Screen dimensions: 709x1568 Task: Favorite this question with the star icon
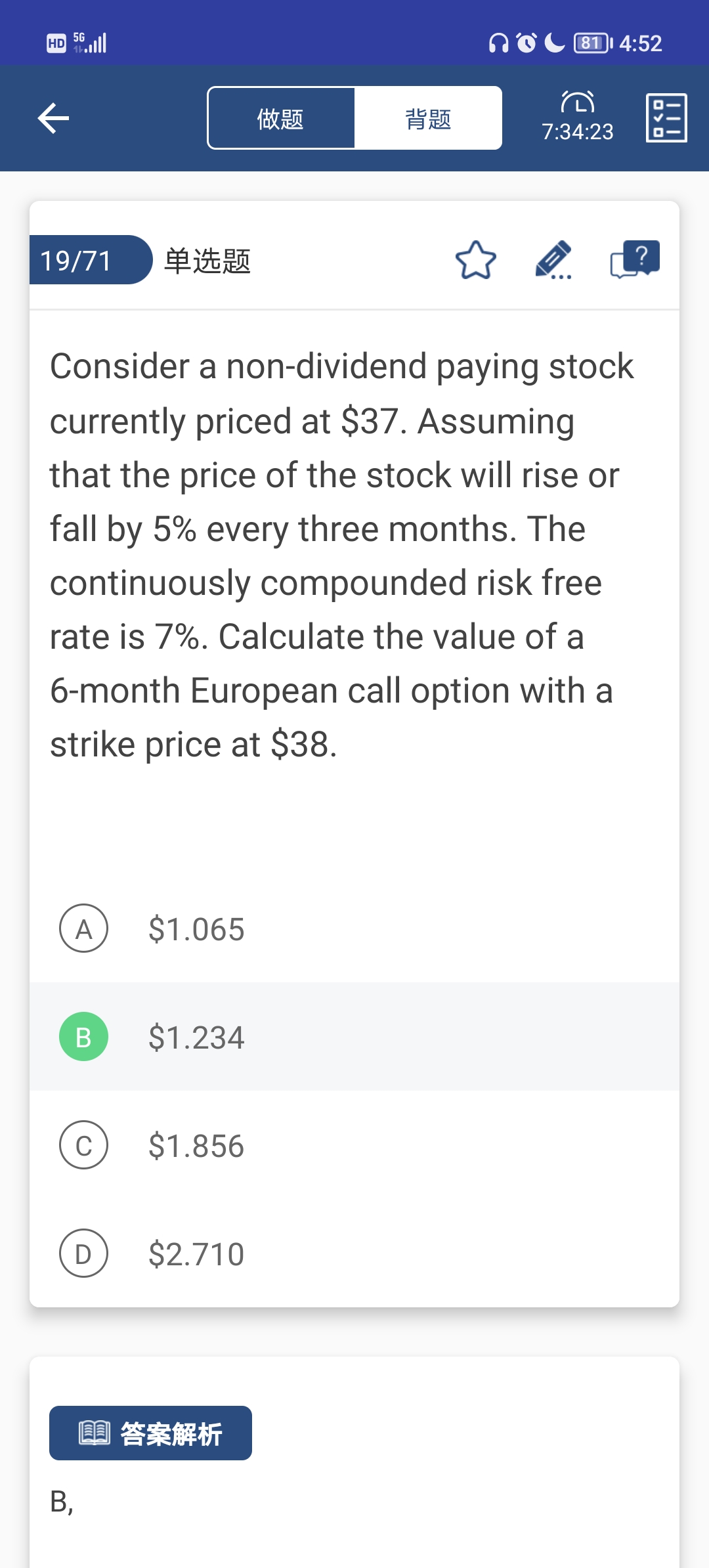(475, 260)
